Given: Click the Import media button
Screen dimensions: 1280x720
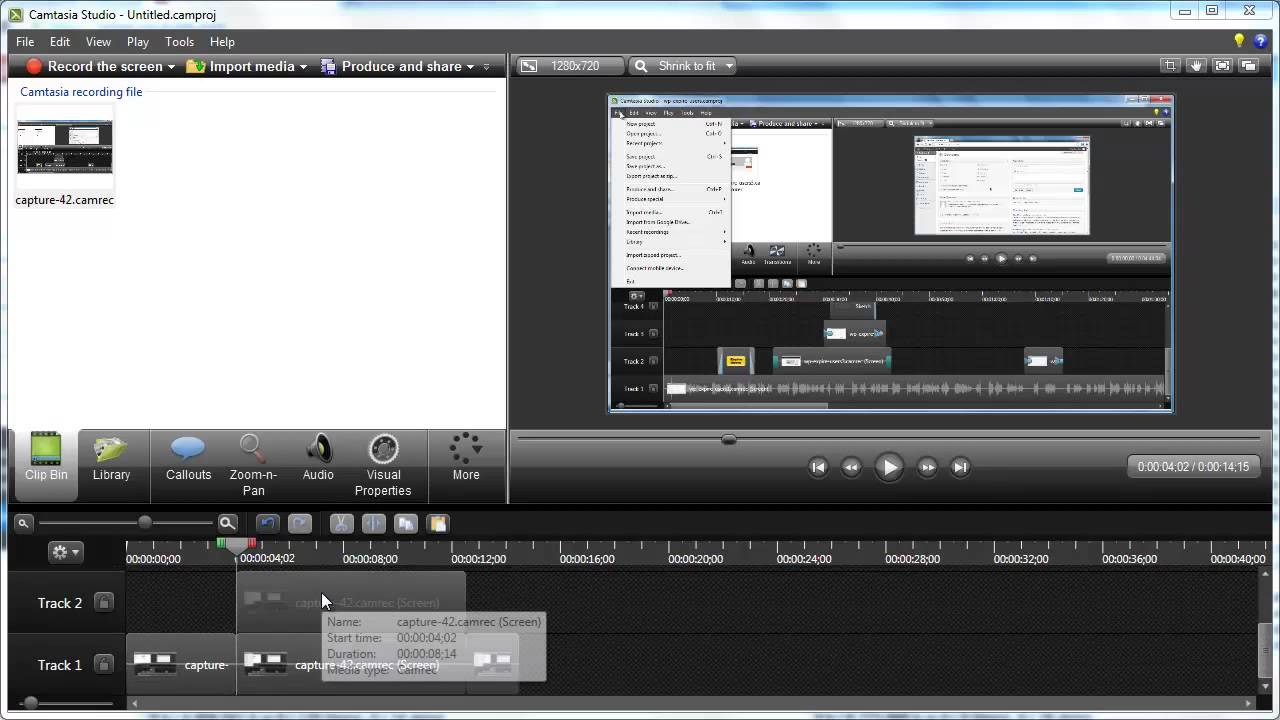Looking at the screenshot, I should pyautogui.click(x=241, y=67).
